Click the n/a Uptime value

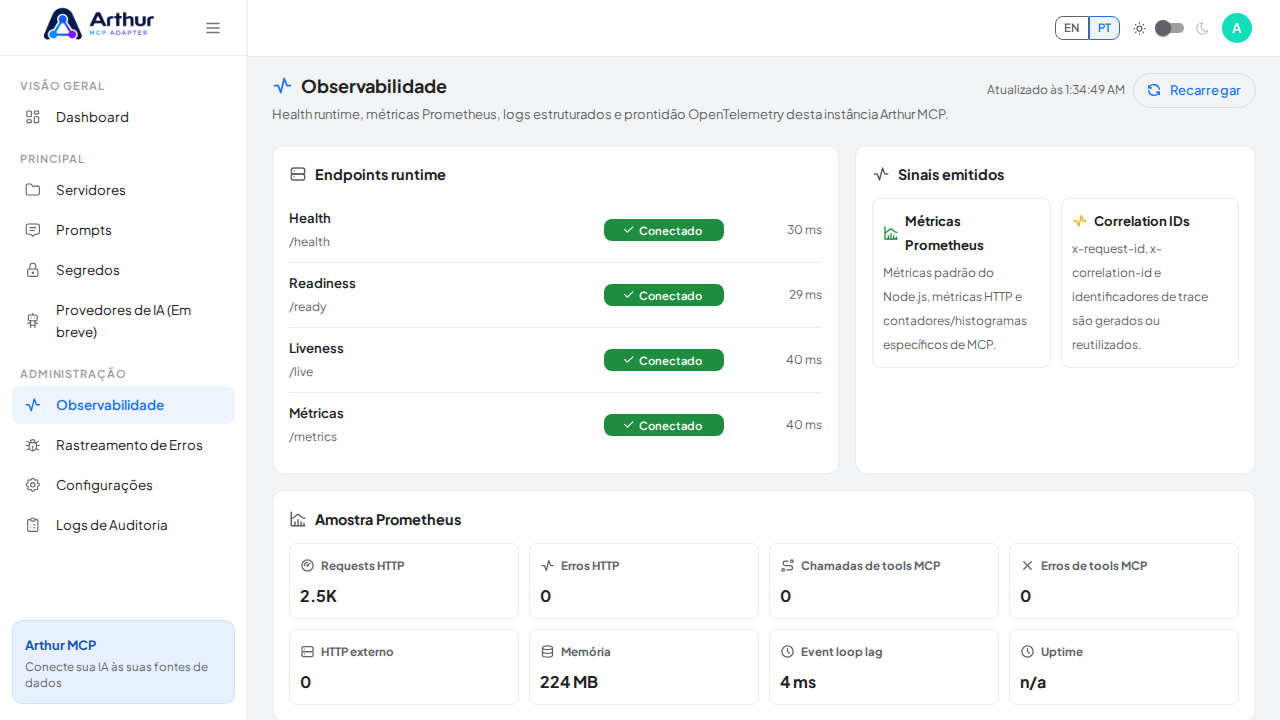click(1033, 682)
